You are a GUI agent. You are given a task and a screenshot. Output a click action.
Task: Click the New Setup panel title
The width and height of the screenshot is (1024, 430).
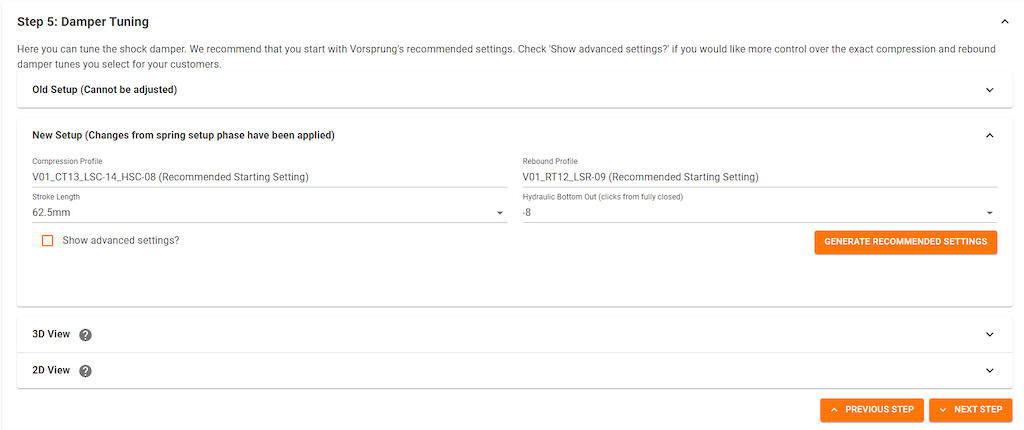tap(183, 135)
